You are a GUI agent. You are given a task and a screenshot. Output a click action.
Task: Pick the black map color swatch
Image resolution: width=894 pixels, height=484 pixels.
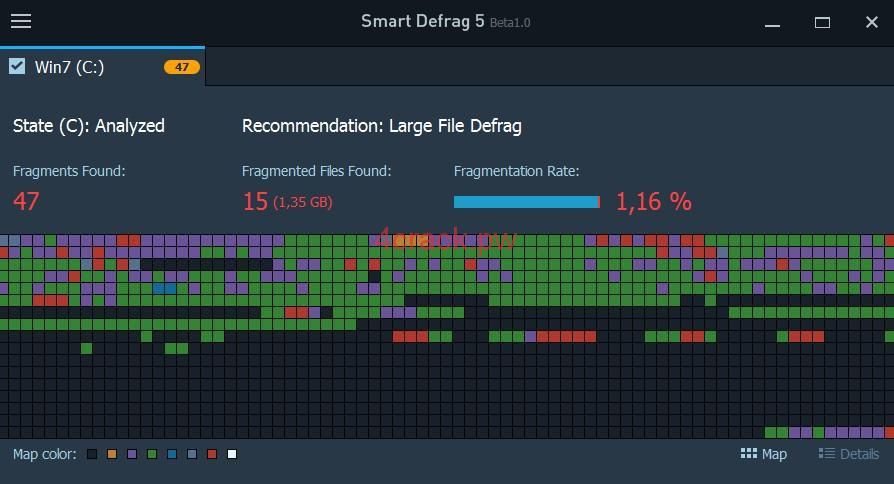click(92, 454)
